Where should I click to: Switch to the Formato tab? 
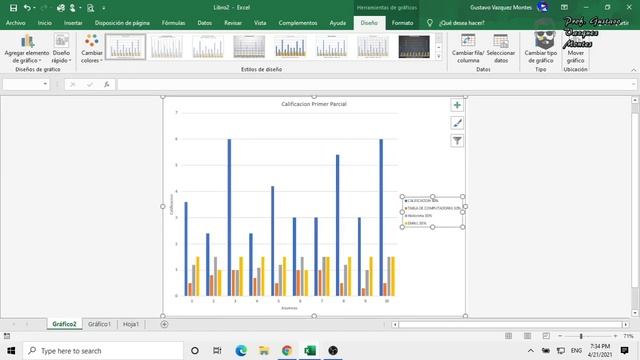tap(402, 23)
